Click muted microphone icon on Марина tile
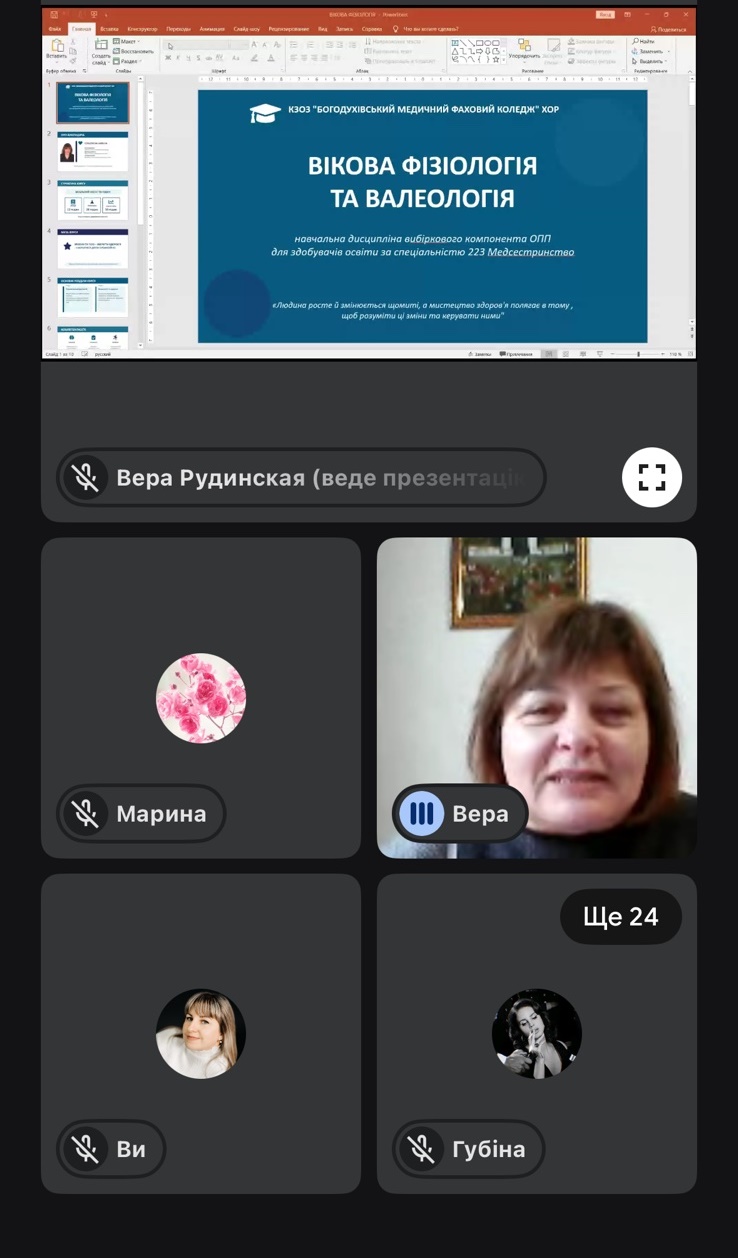 [x=86, y=813]
